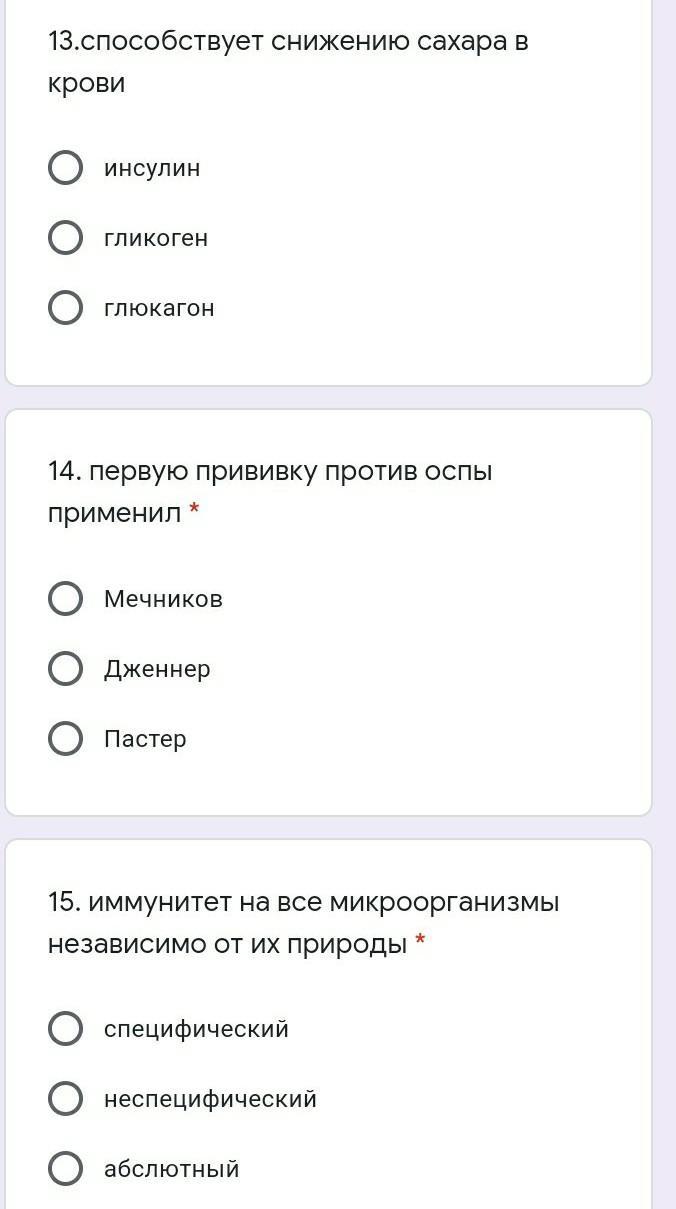
Task: Click the глюкагон label text
Action: tap(159, 308)
